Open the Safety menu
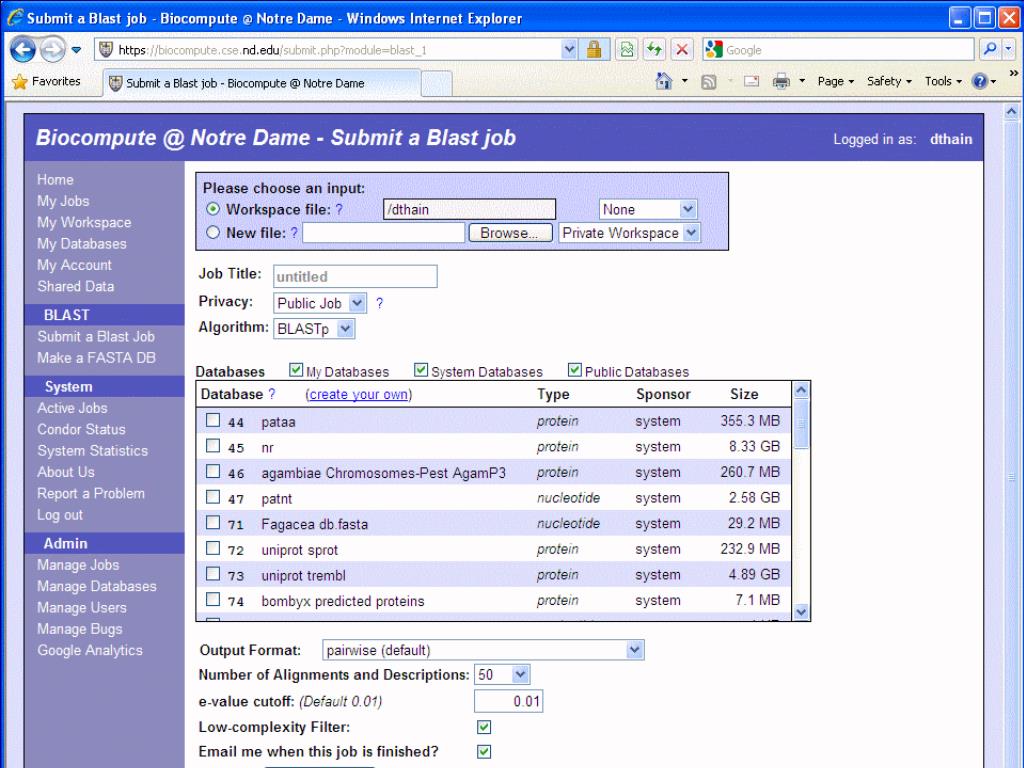This screenshot has width=1024, height=768. tap(889, 82)
